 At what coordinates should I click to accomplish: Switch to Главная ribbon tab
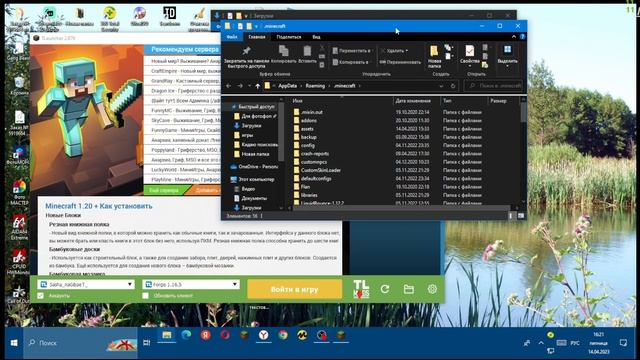pyautogui.click(x=257, y=37)
